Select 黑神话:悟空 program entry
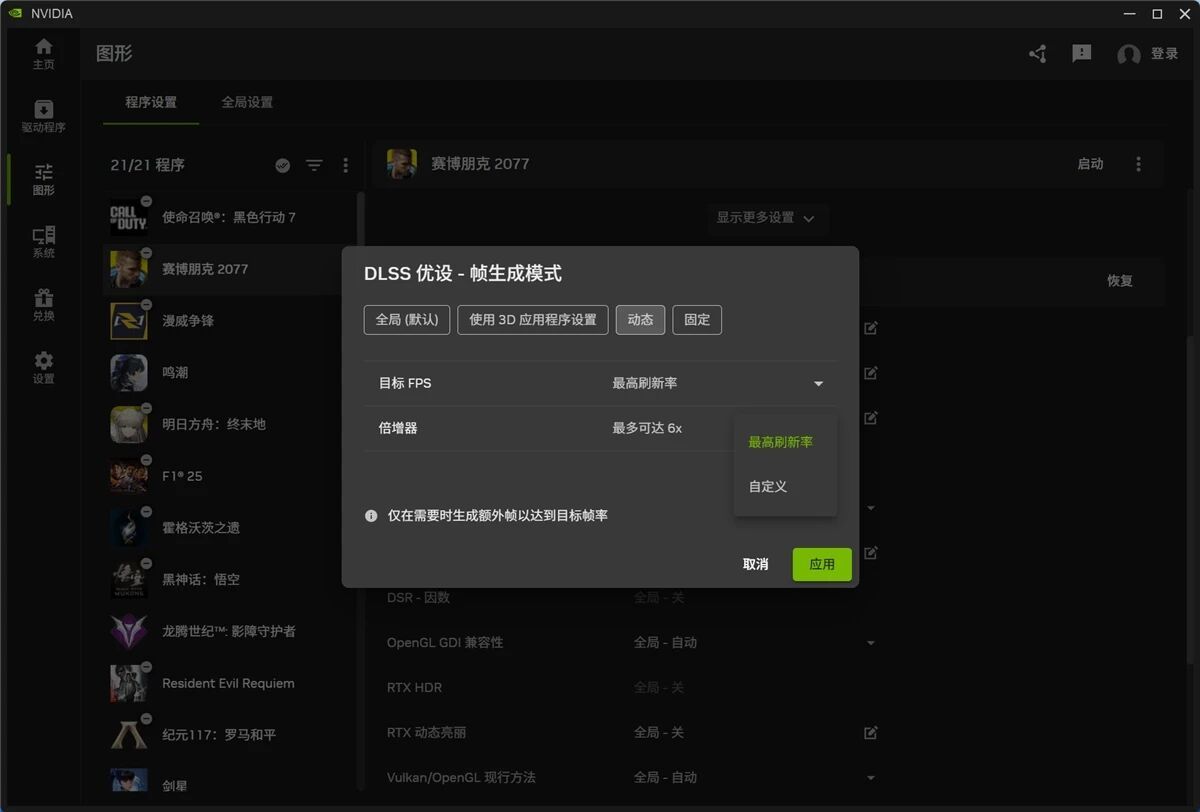The width and height of the screenshot is (1200, 812). tap(231, 580)
